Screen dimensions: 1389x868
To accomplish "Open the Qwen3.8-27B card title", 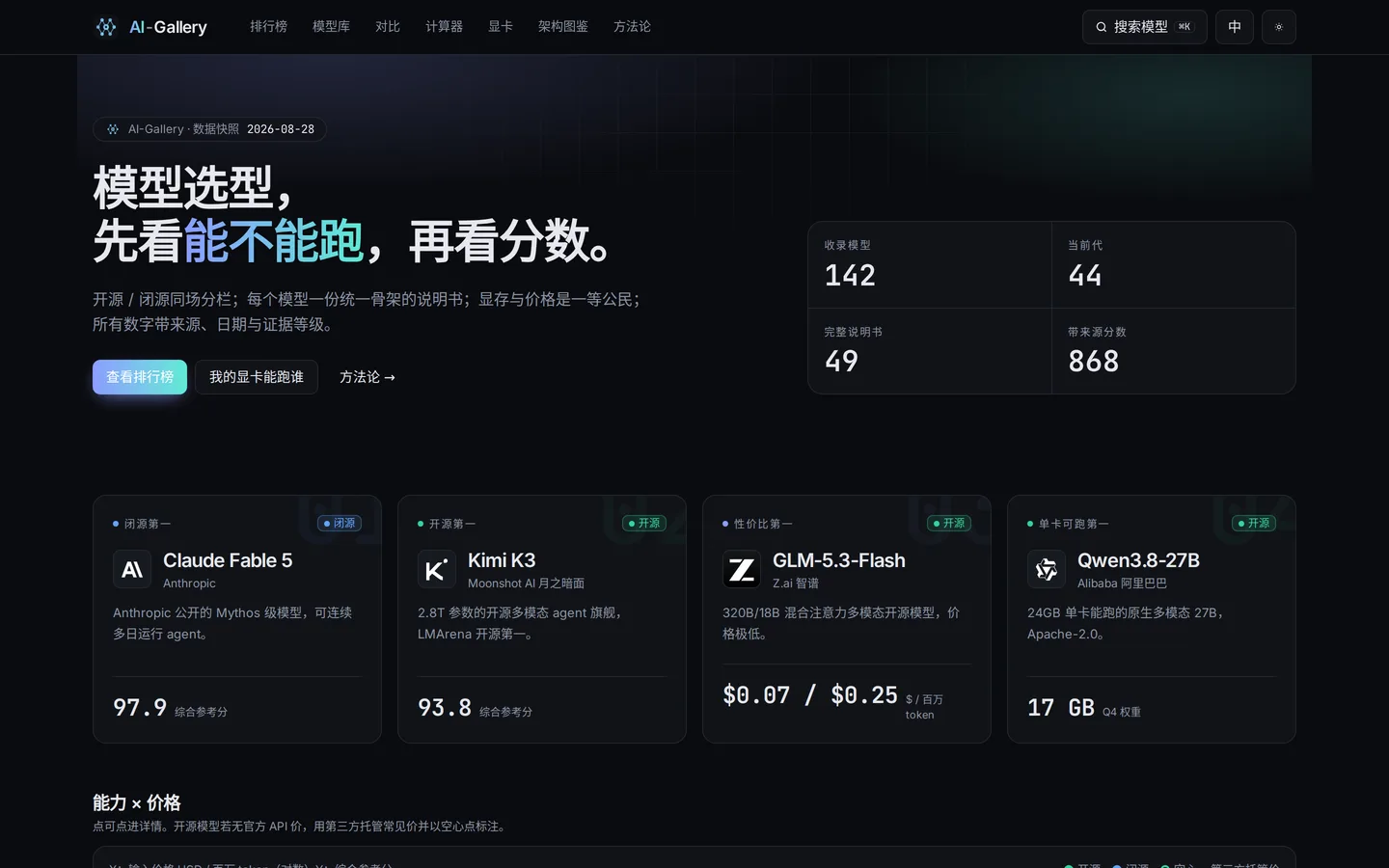I will (x=1138, y=560).
